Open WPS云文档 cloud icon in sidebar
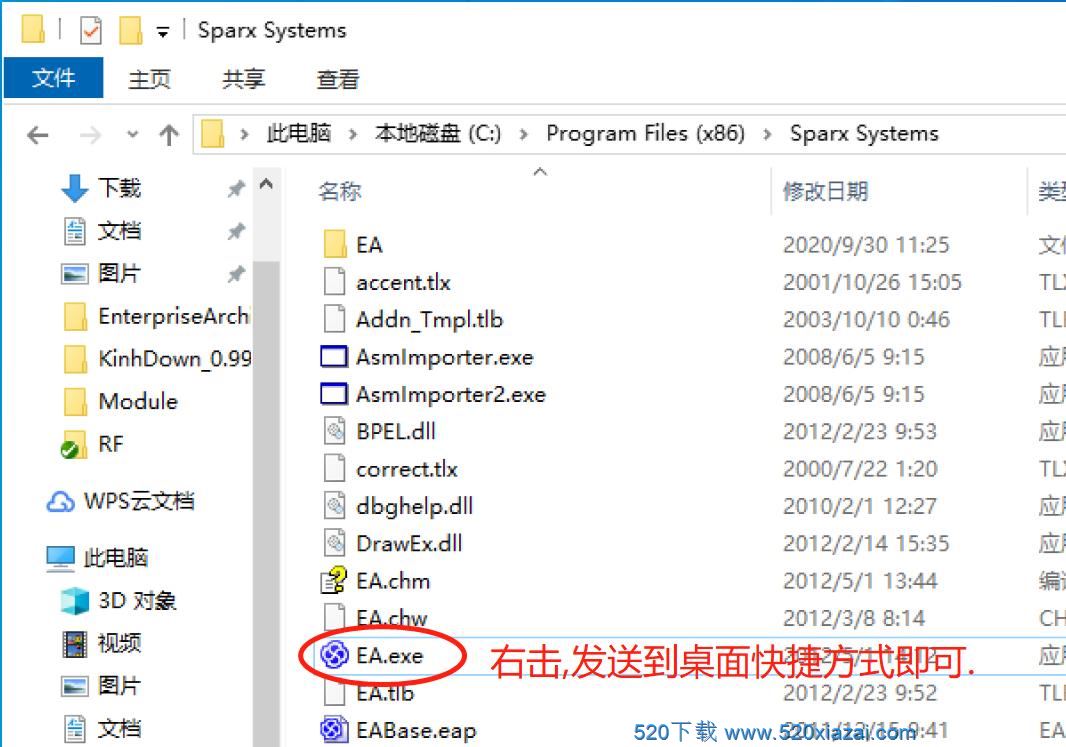 coord(61,502)
